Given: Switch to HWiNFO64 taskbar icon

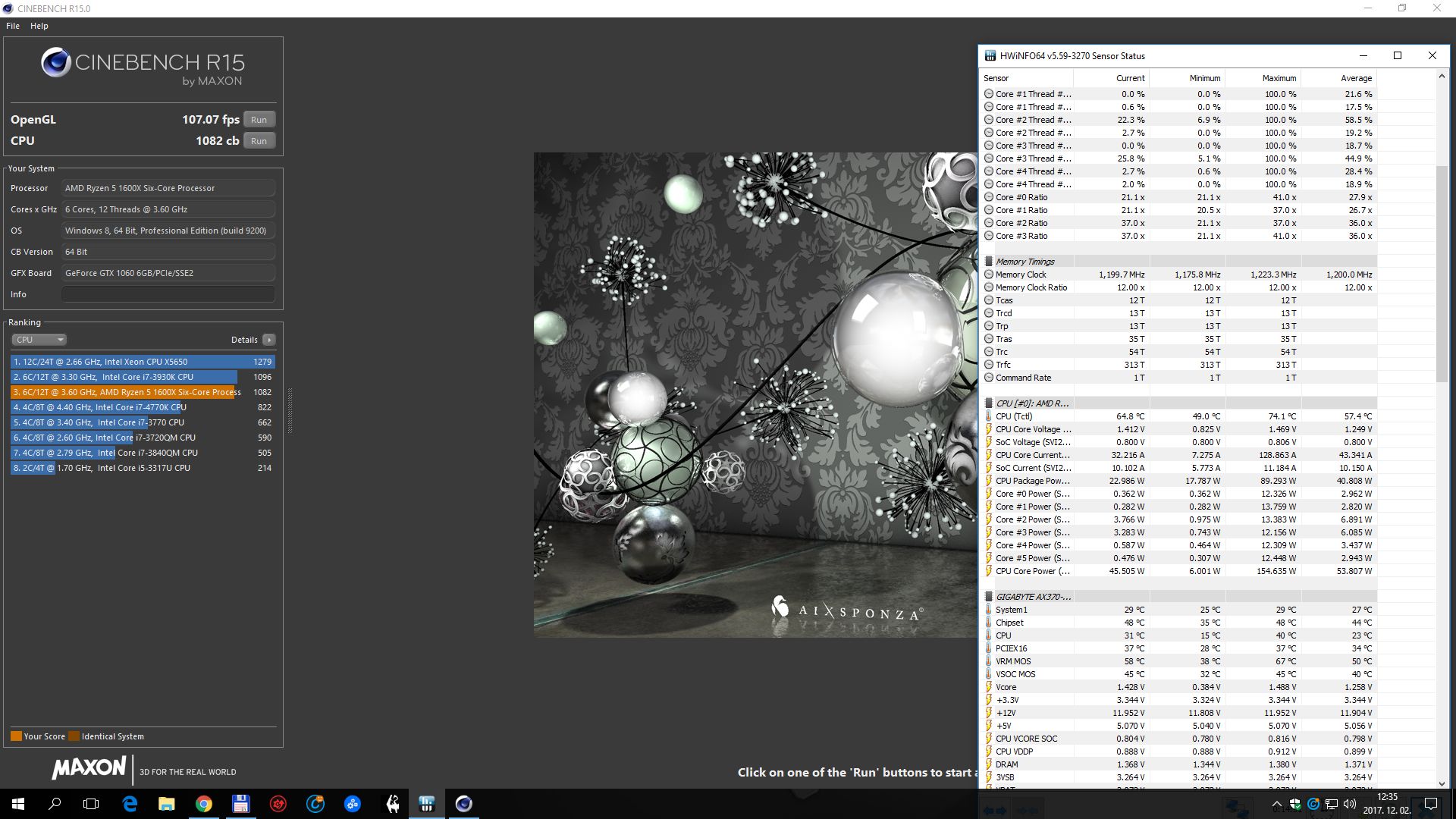Looking at the screenshot, I should [x=427, y=804].
